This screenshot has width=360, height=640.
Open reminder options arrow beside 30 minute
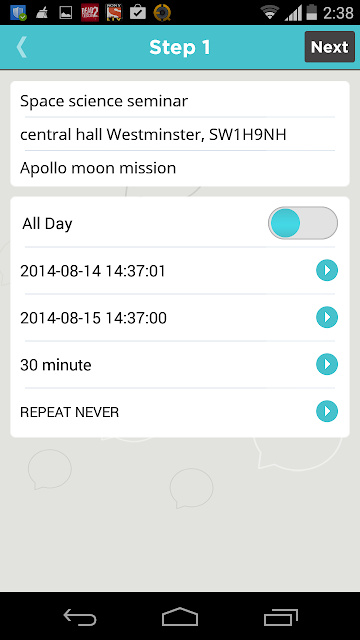point(327,364)
